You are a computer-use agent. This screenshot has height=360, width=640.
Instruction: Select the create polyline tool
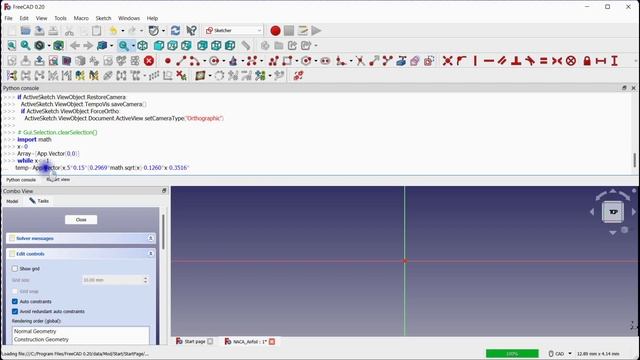(x=274, y=61)
